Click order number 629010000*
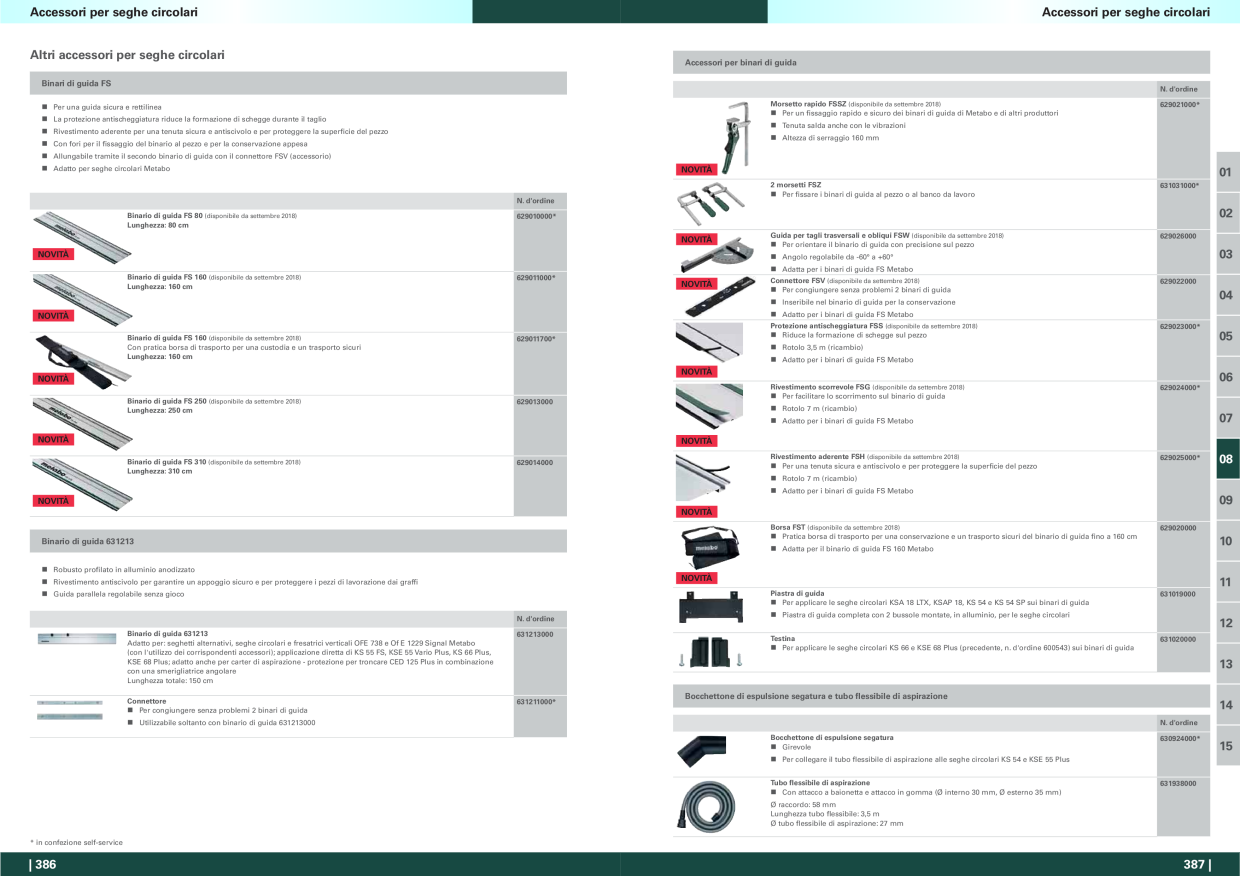Screen dimensions: 1240x876 (536, 216)
